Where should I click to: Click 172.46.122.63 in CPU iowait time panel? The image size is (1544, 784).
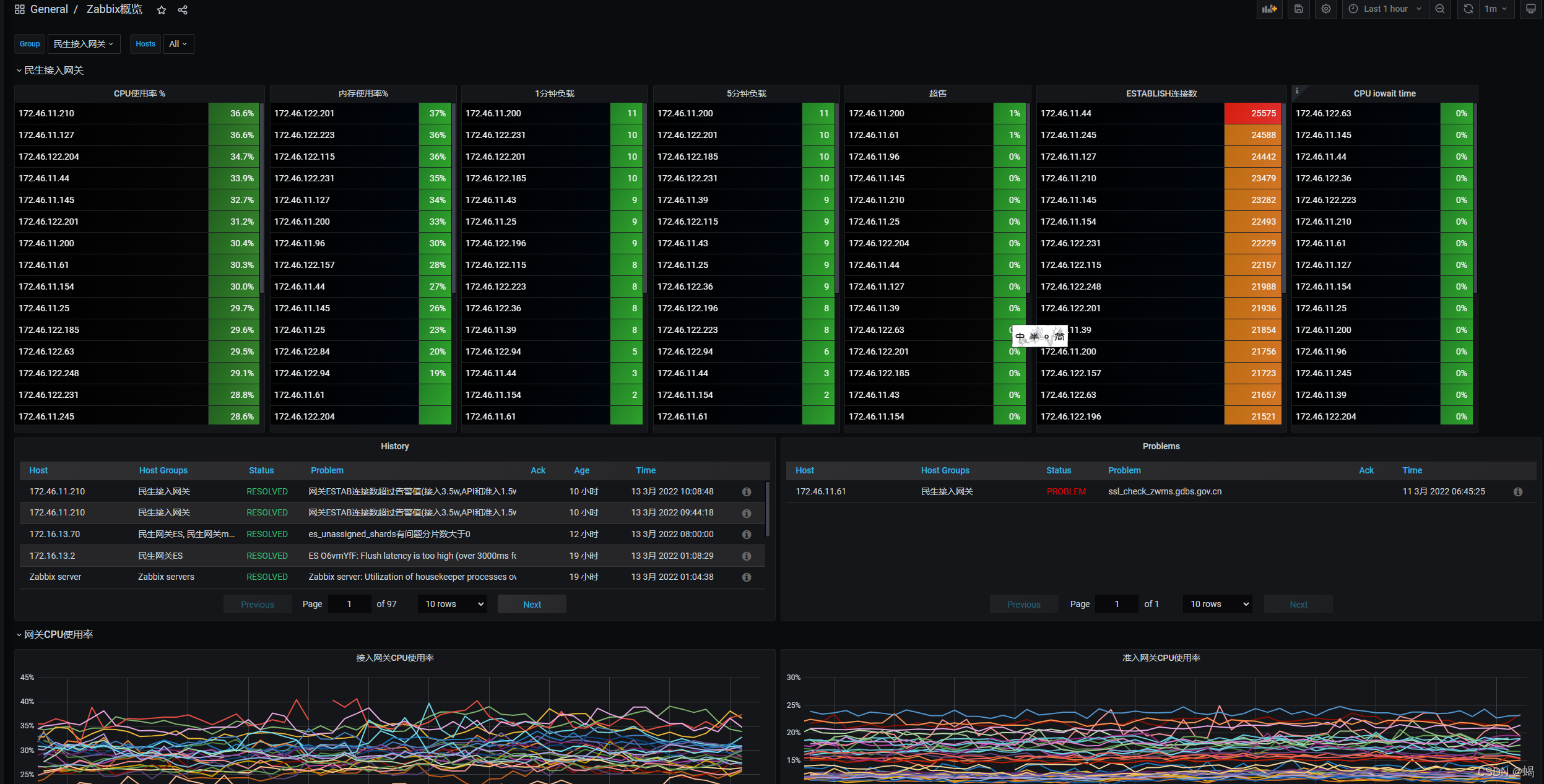pyautogui.click(x=1324, y=114)
